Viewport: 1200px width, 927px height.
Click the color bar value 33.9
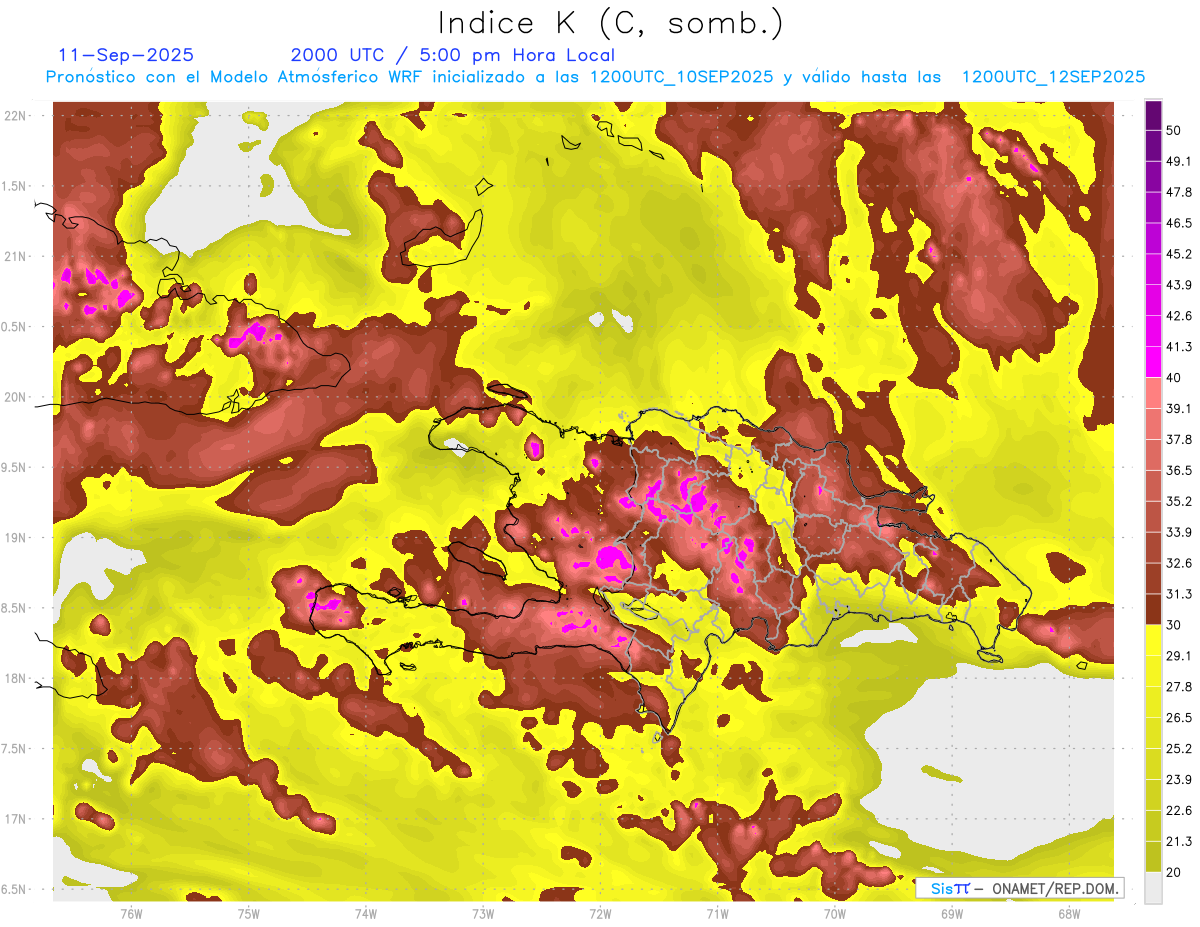(1177, 532)
